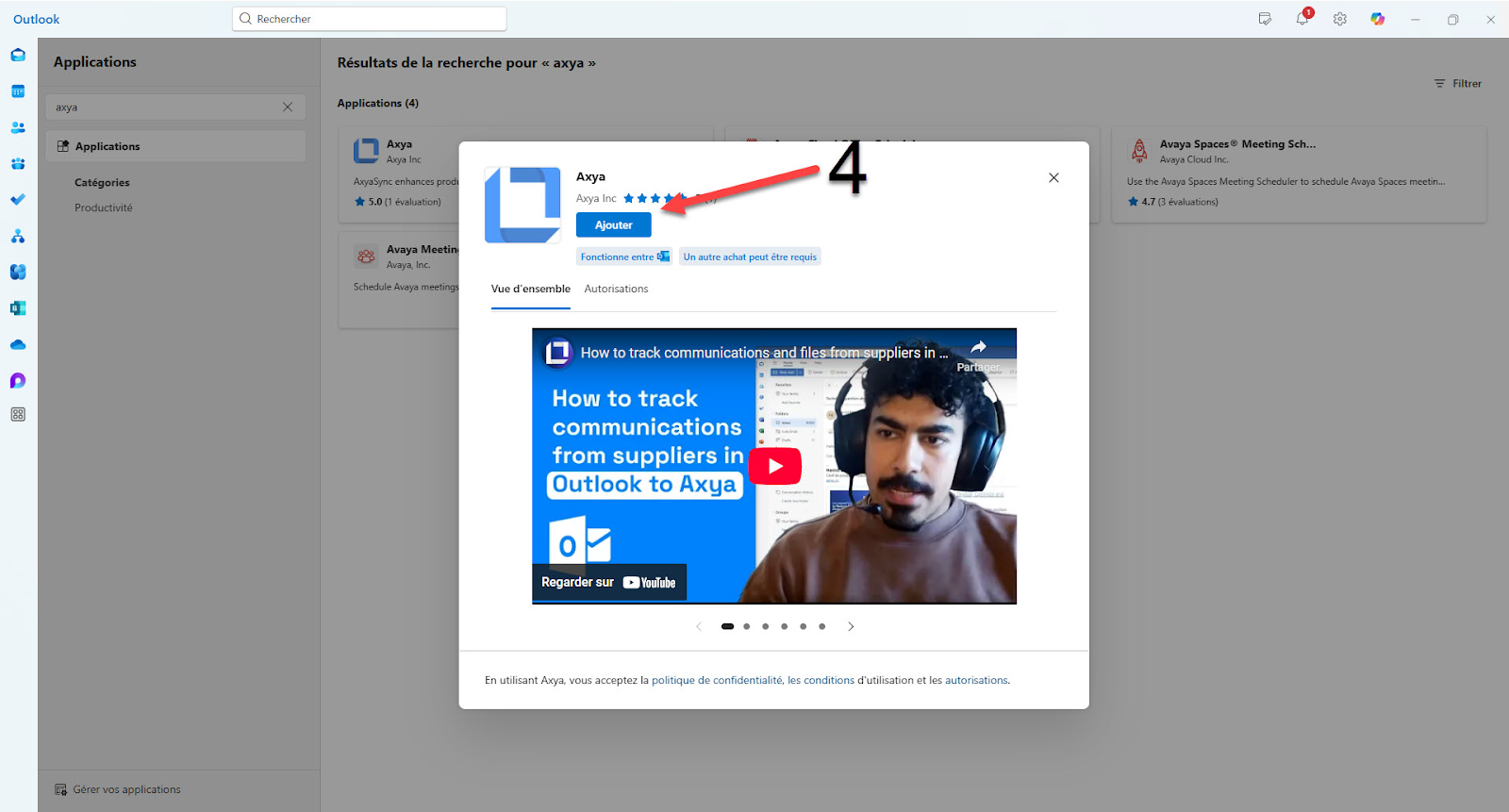Screen dimensions: 1509x812
Task: Open the People contacts icon
Action: (18, 127)
